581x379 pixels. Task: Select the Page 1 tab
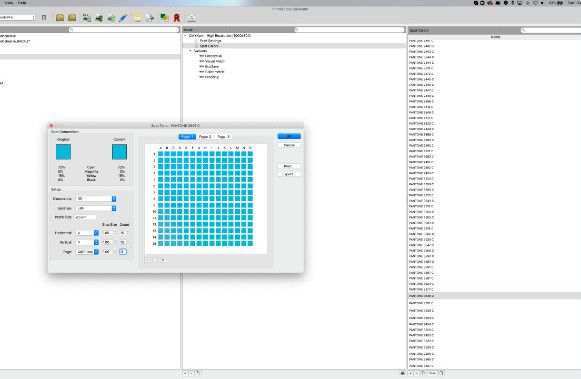(x=187, y=137)
